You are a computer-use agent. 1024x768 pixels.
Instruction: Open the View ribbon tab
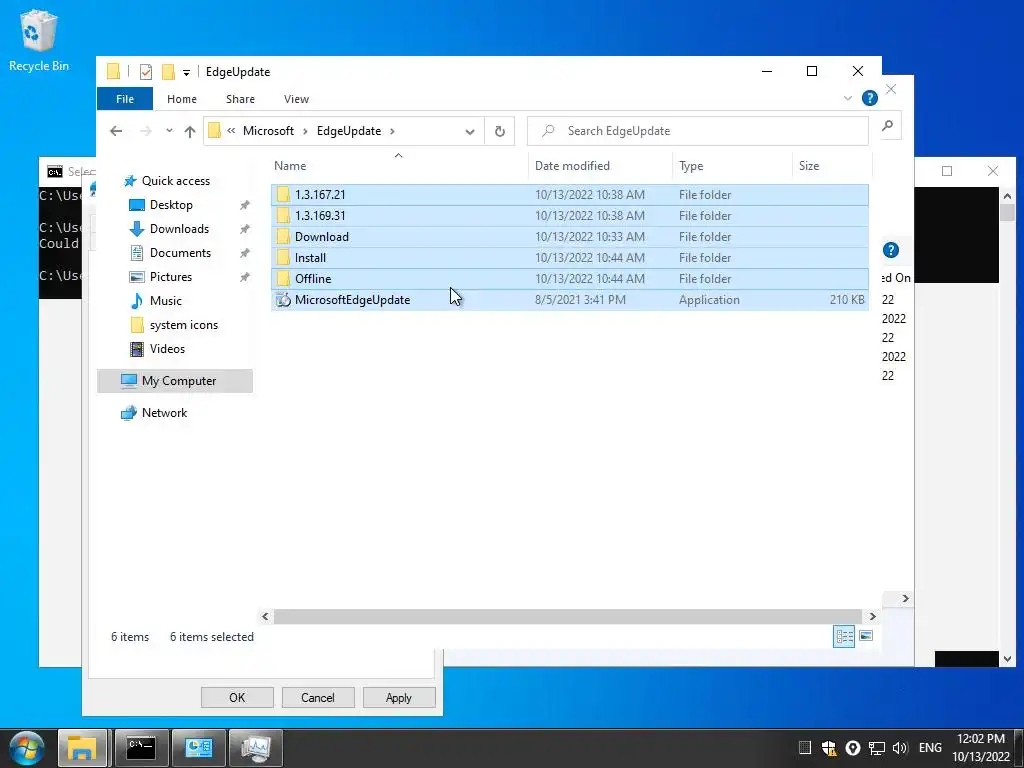pyautogui.click(x=296, y=99)
